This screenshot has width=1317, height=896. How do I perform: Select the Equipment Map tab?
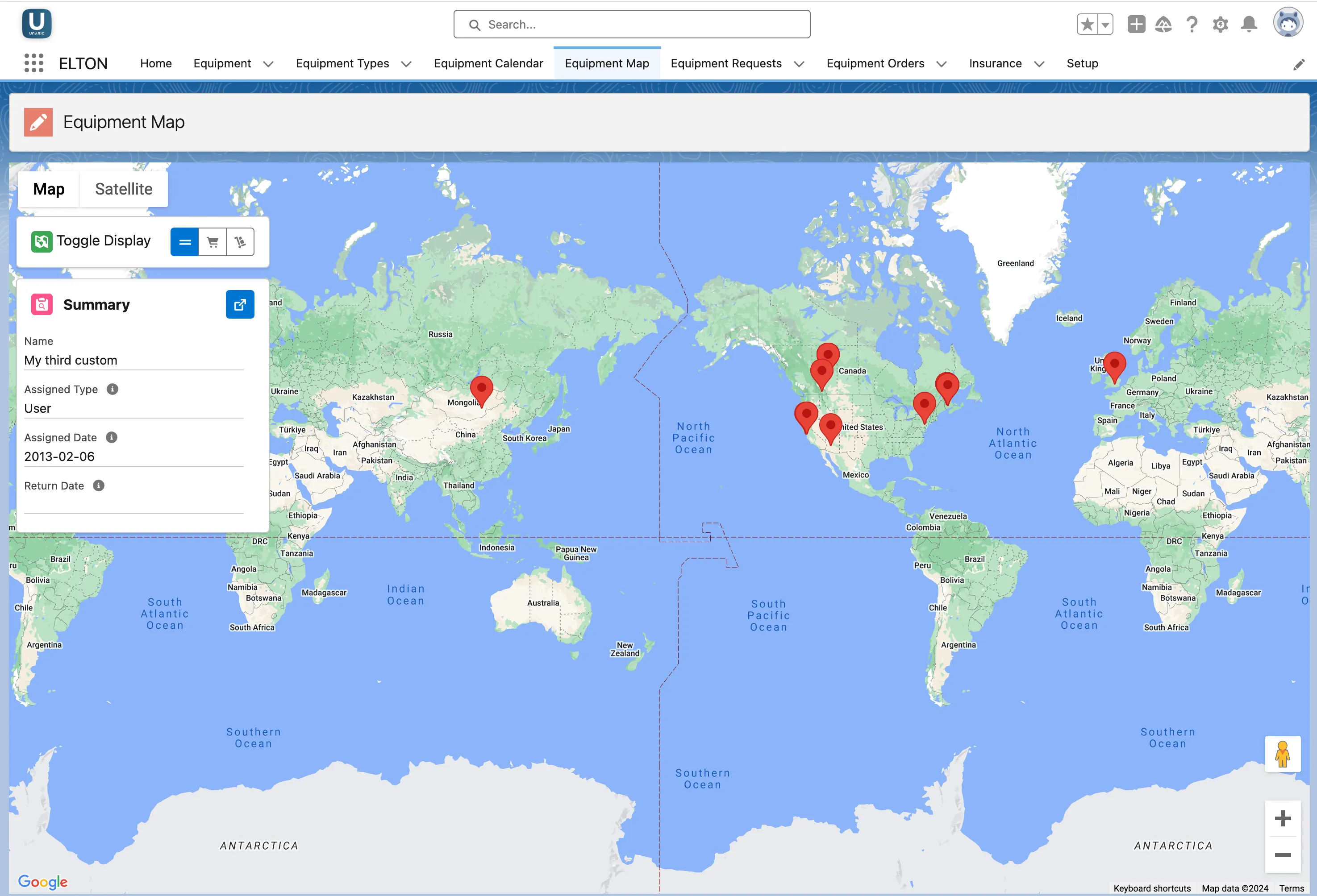[607, 63]
